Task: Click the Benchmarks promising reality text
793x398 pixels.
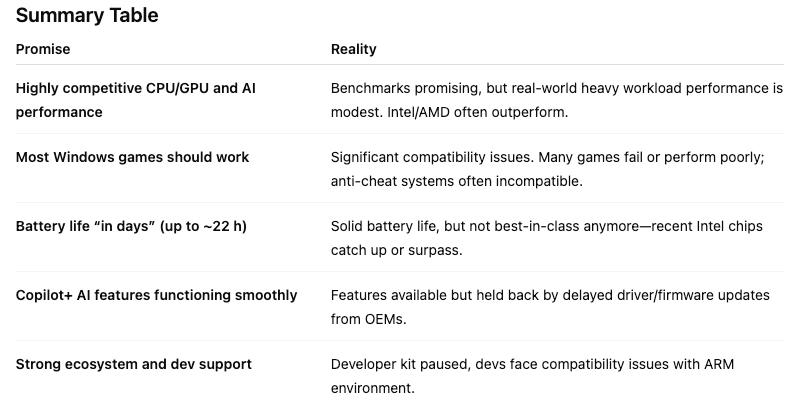Action: (557, 100)
